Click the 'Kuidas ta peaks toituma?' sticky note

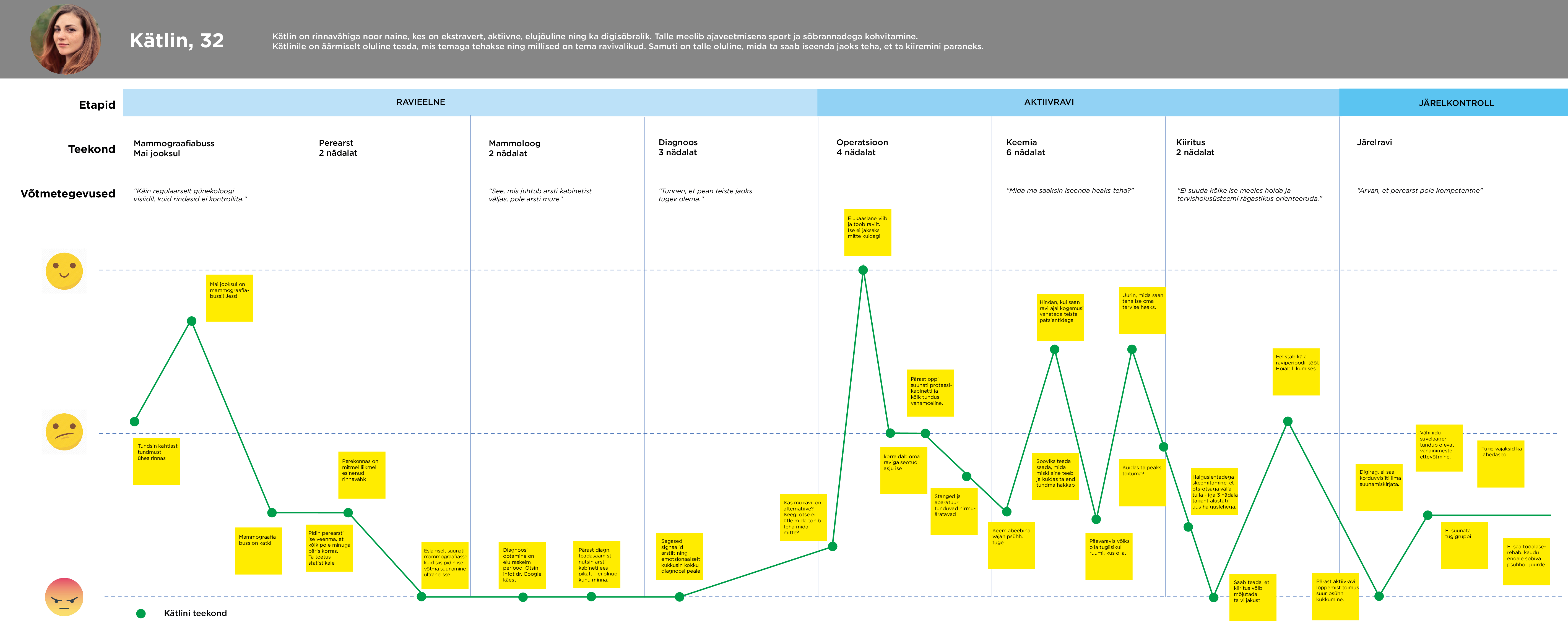(1142, 483)
